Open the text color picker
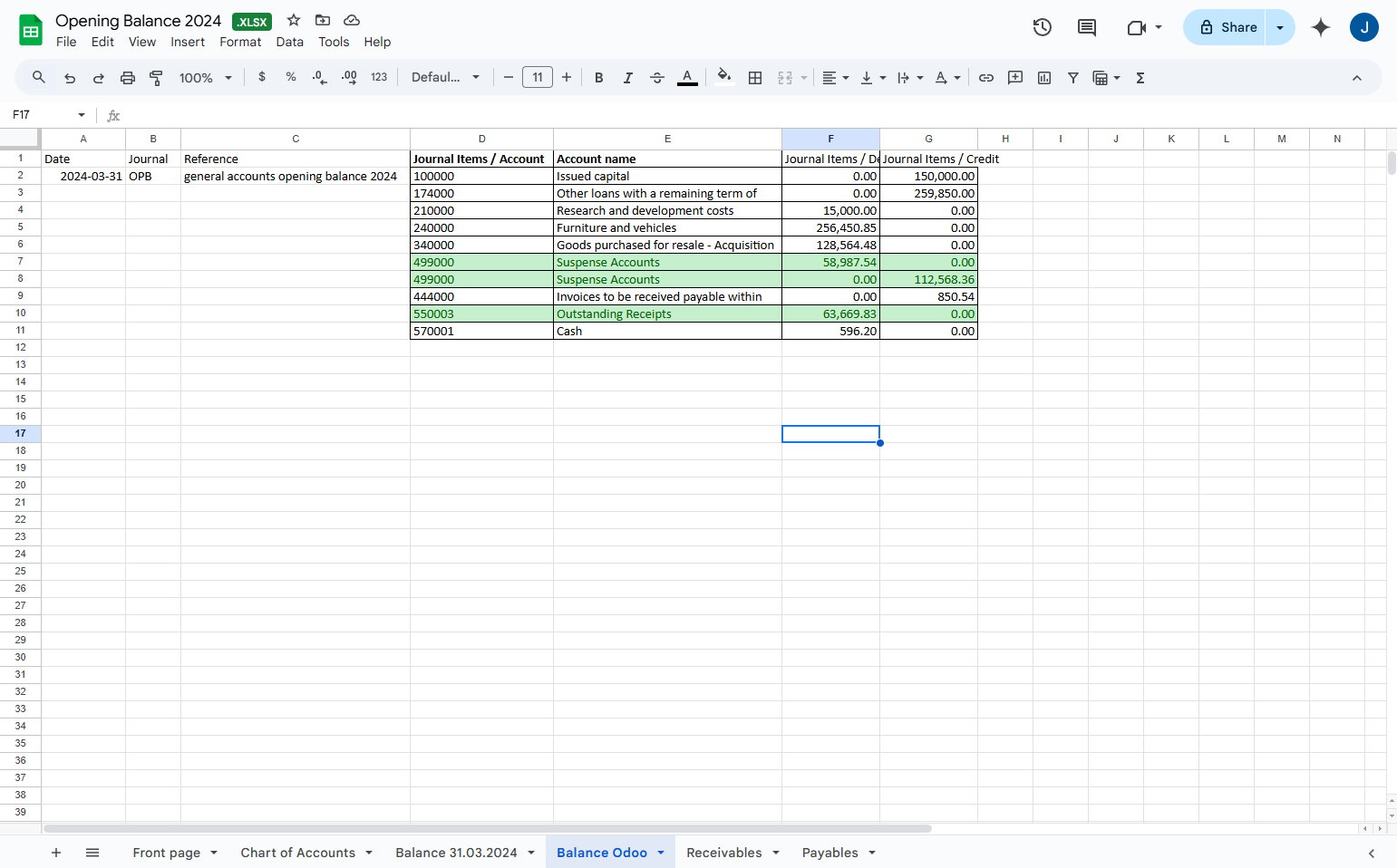 (687, 78)
